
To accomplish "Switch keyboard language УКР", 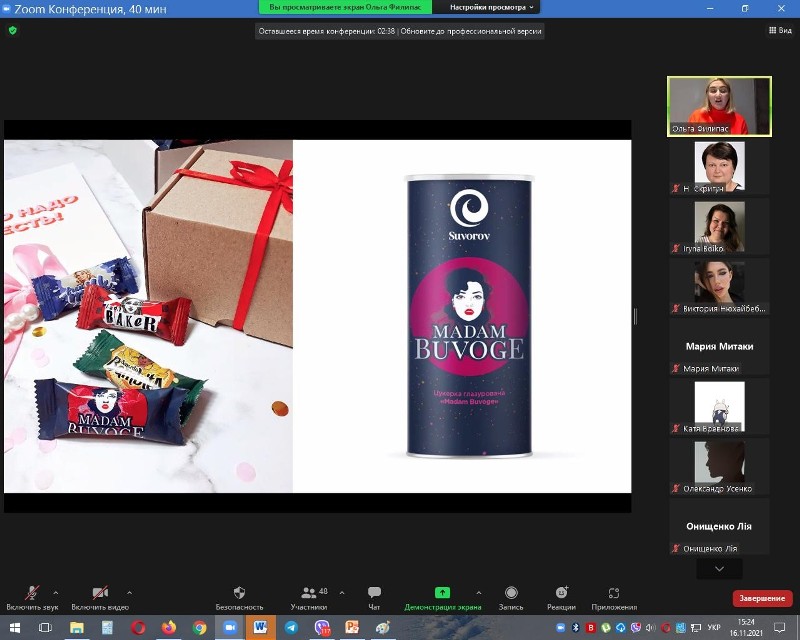I will (714, 627).
